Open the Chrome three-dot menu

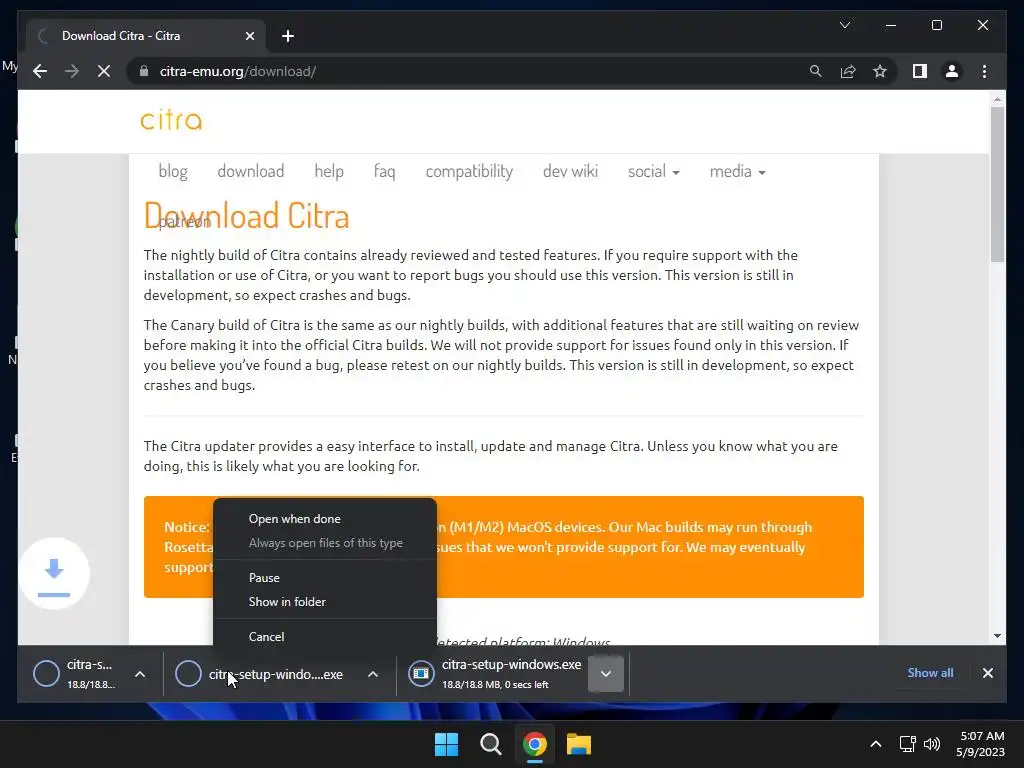click(984, 71)
